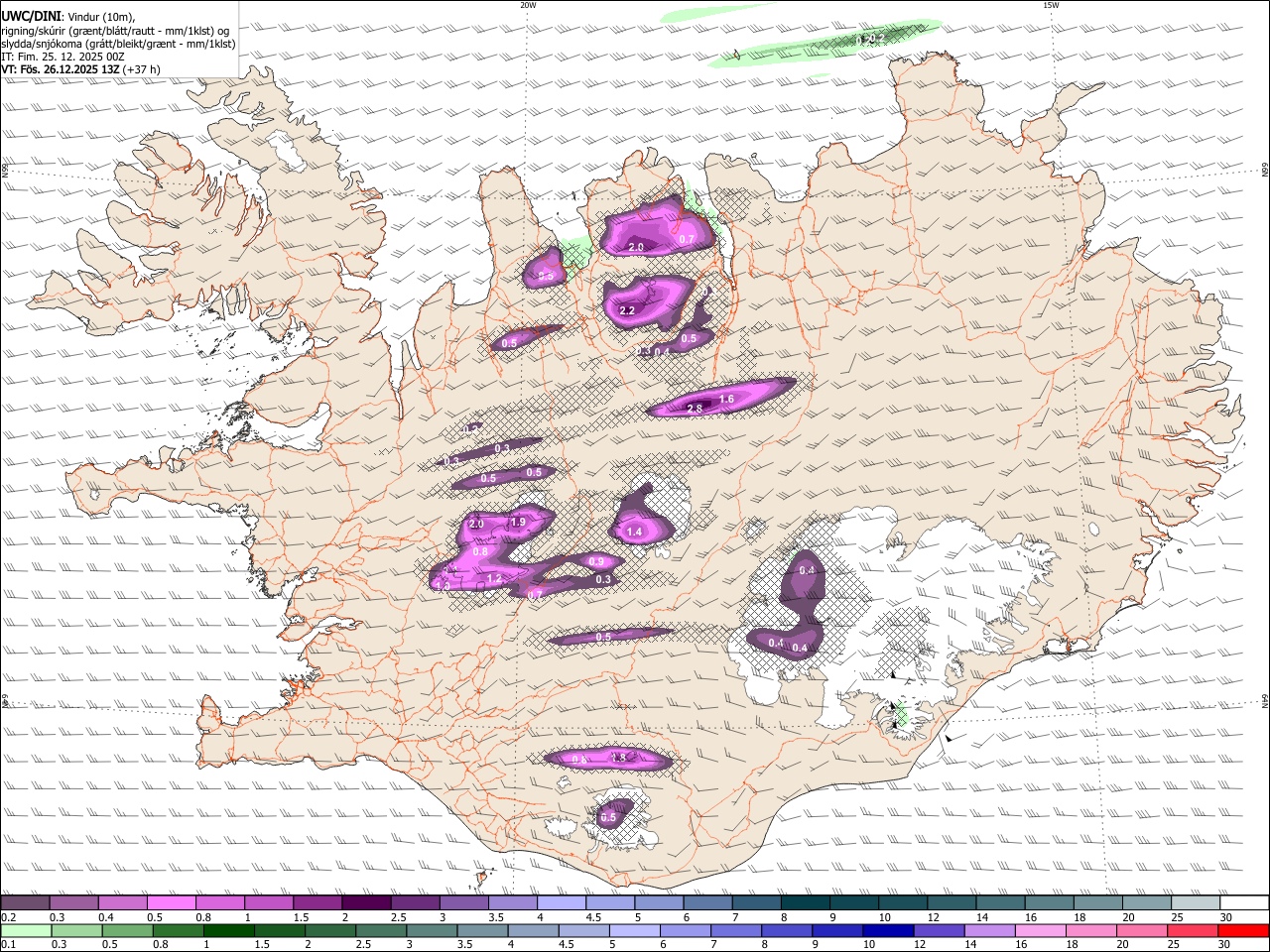Click the 4.5 label under the lower legend row

coord(567,945)
